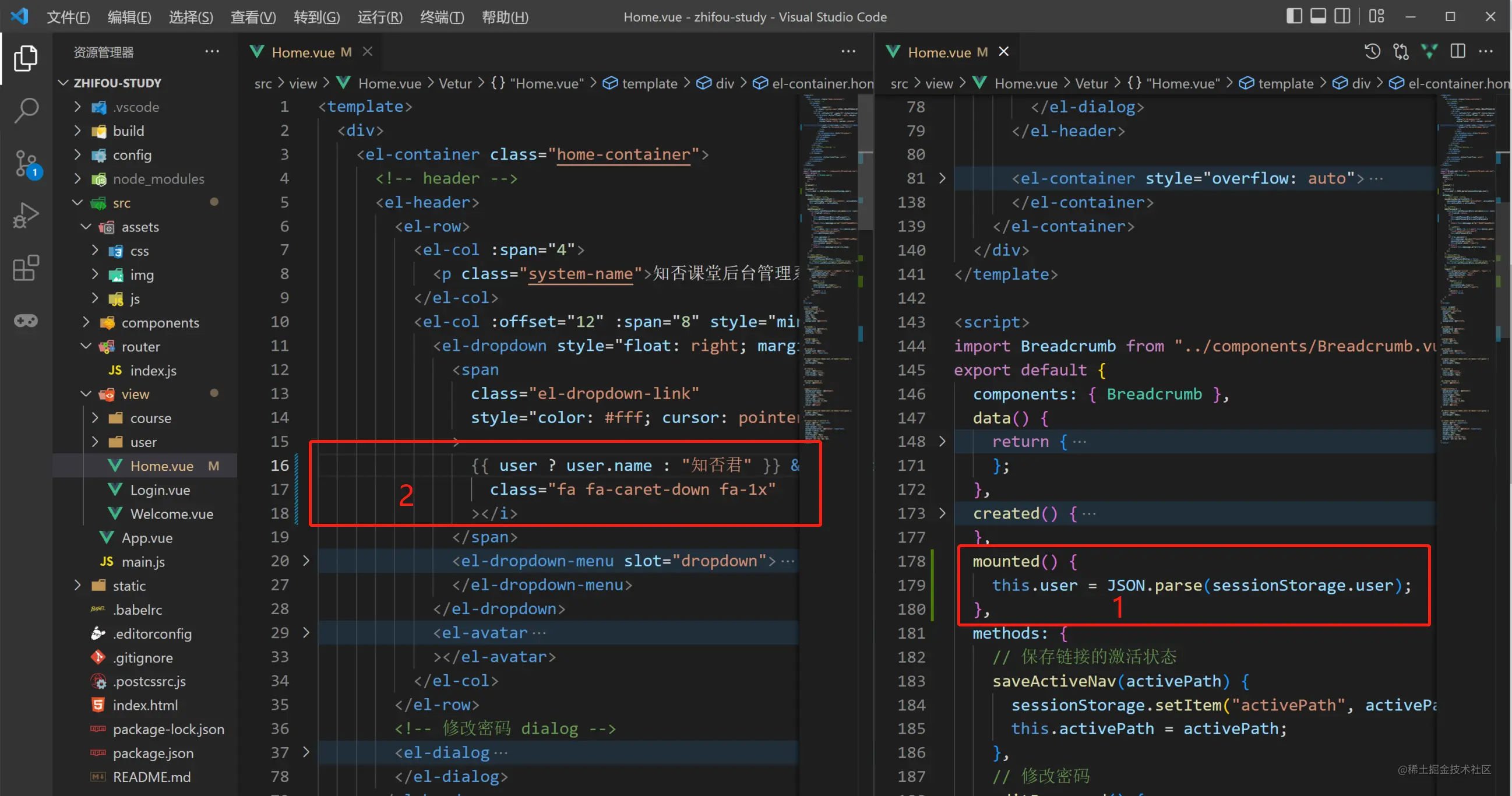The width and height of the screenshot is (1512, 796).
Task: Expand the node_modules folder
Action: 158,178
